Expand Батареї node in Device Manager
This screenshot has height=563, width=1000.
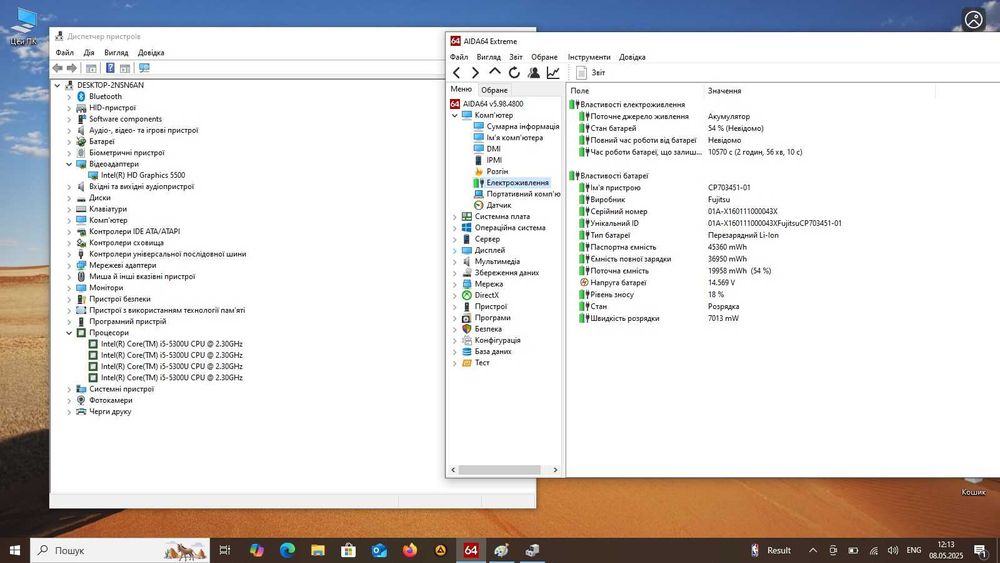click(69, 142)
